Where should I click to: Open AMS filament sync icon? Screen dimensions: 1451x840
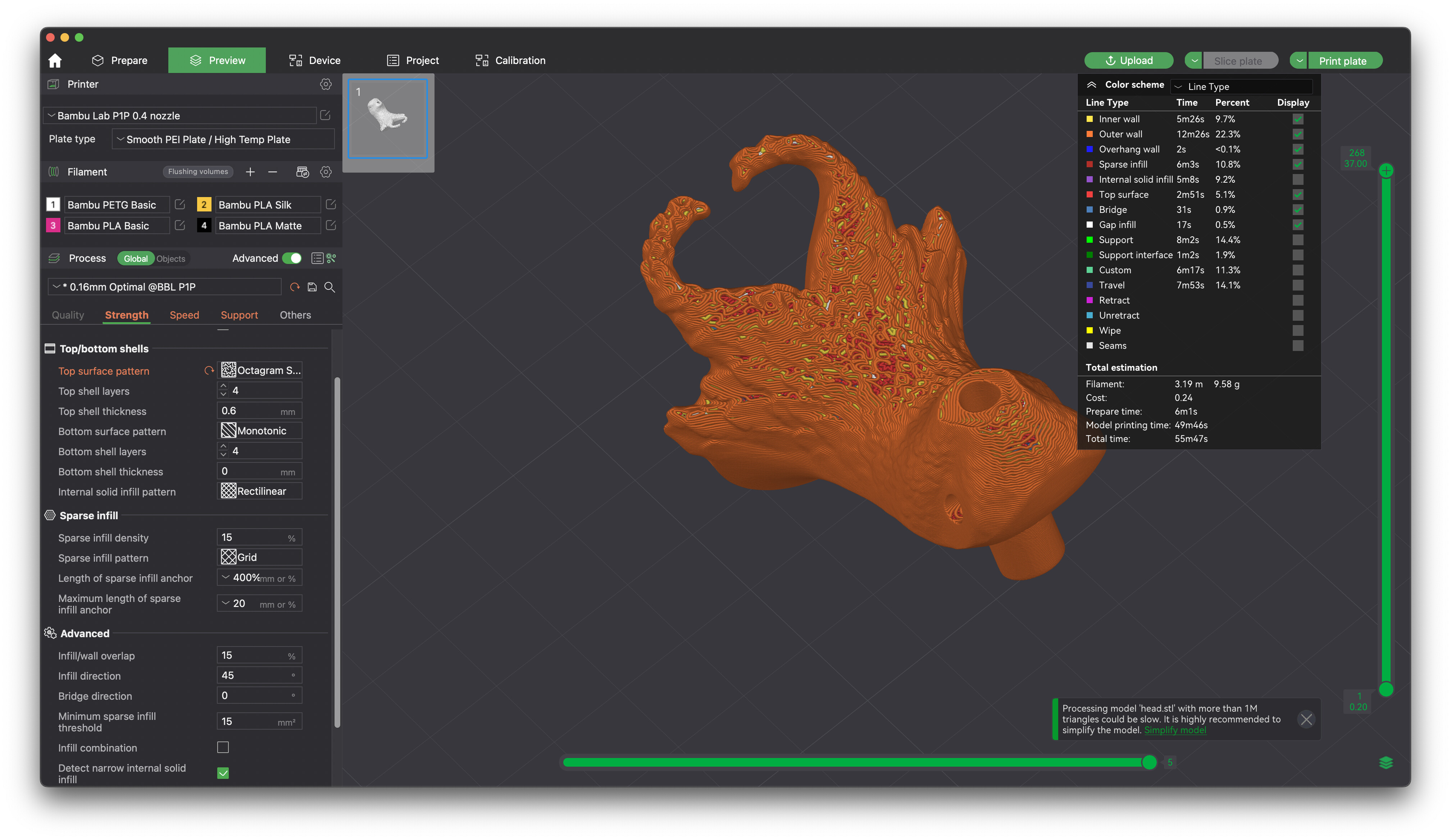(x=302, y=172)
